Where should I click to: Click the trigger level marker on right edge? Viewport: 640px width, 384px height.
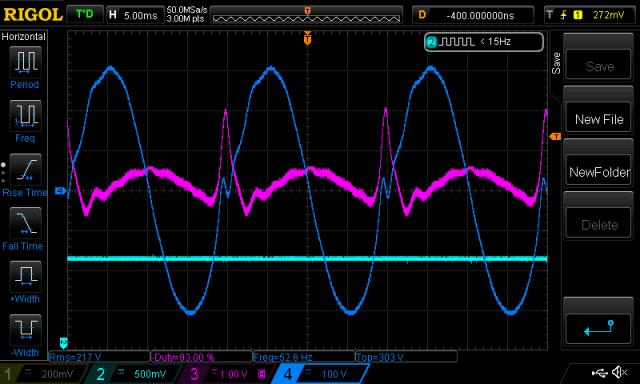(x=555, y=136)
